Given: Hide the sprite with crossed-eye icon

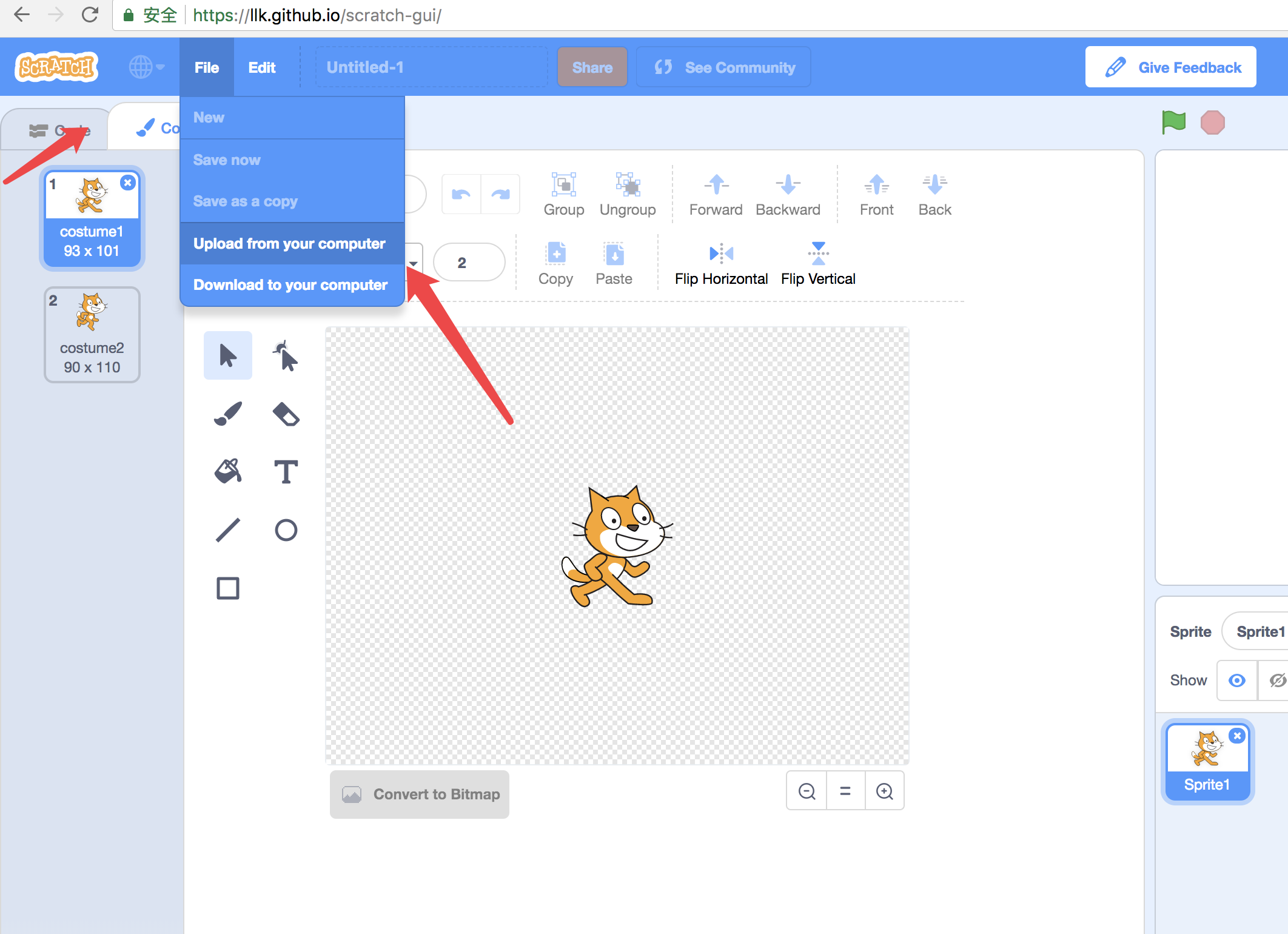Looking at the screenshot, I should [1275, 680].
